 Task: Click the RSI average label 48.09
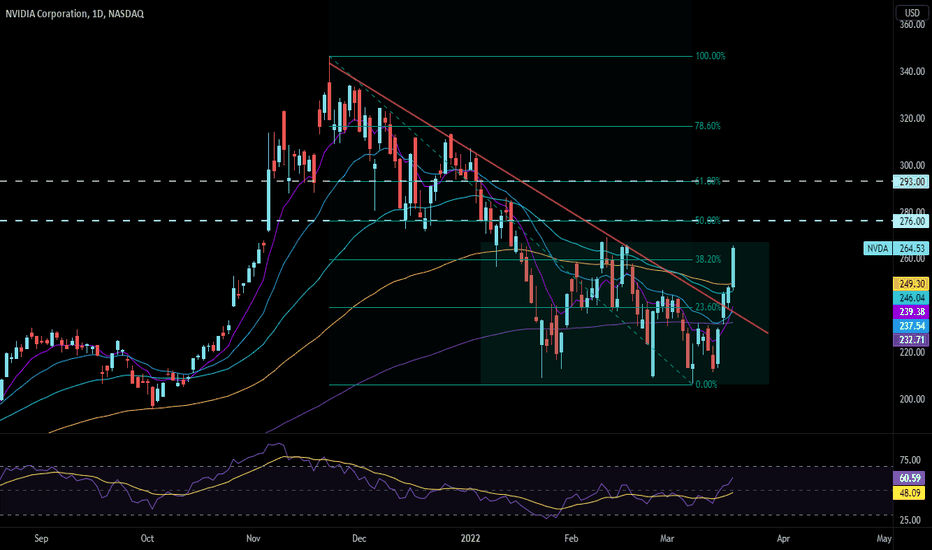click(x=910, y=492)
